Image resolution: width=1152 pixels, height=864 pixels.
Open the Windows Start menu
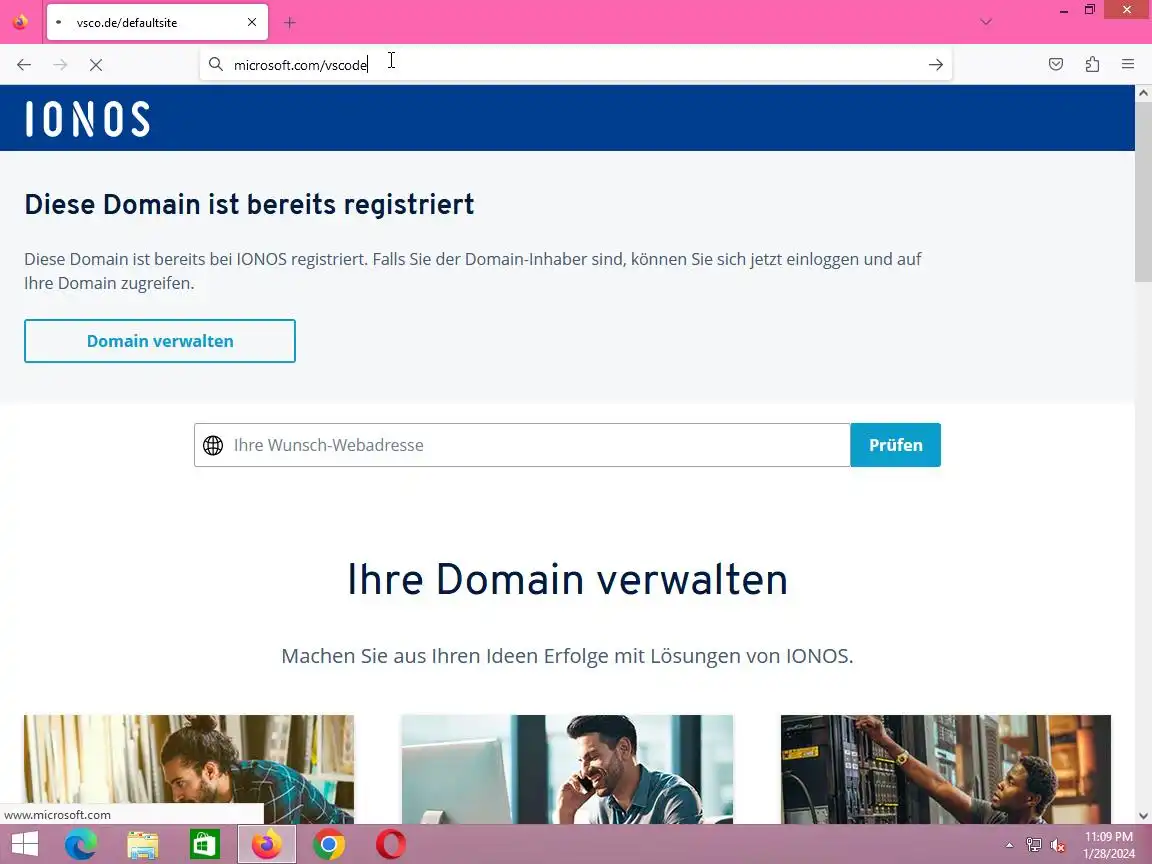click(x=24, y=844)
